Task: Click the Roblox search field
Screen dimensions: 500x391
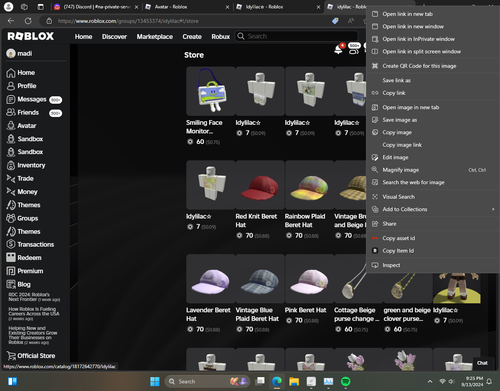Action: pyautogui.click(x=297, y=36)
